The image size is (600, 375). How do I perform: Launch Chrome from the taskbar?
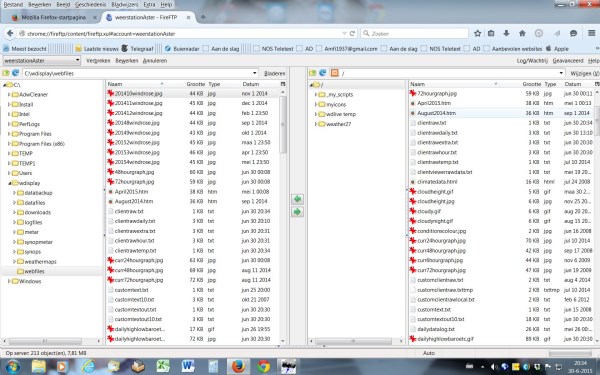[263, 366]
